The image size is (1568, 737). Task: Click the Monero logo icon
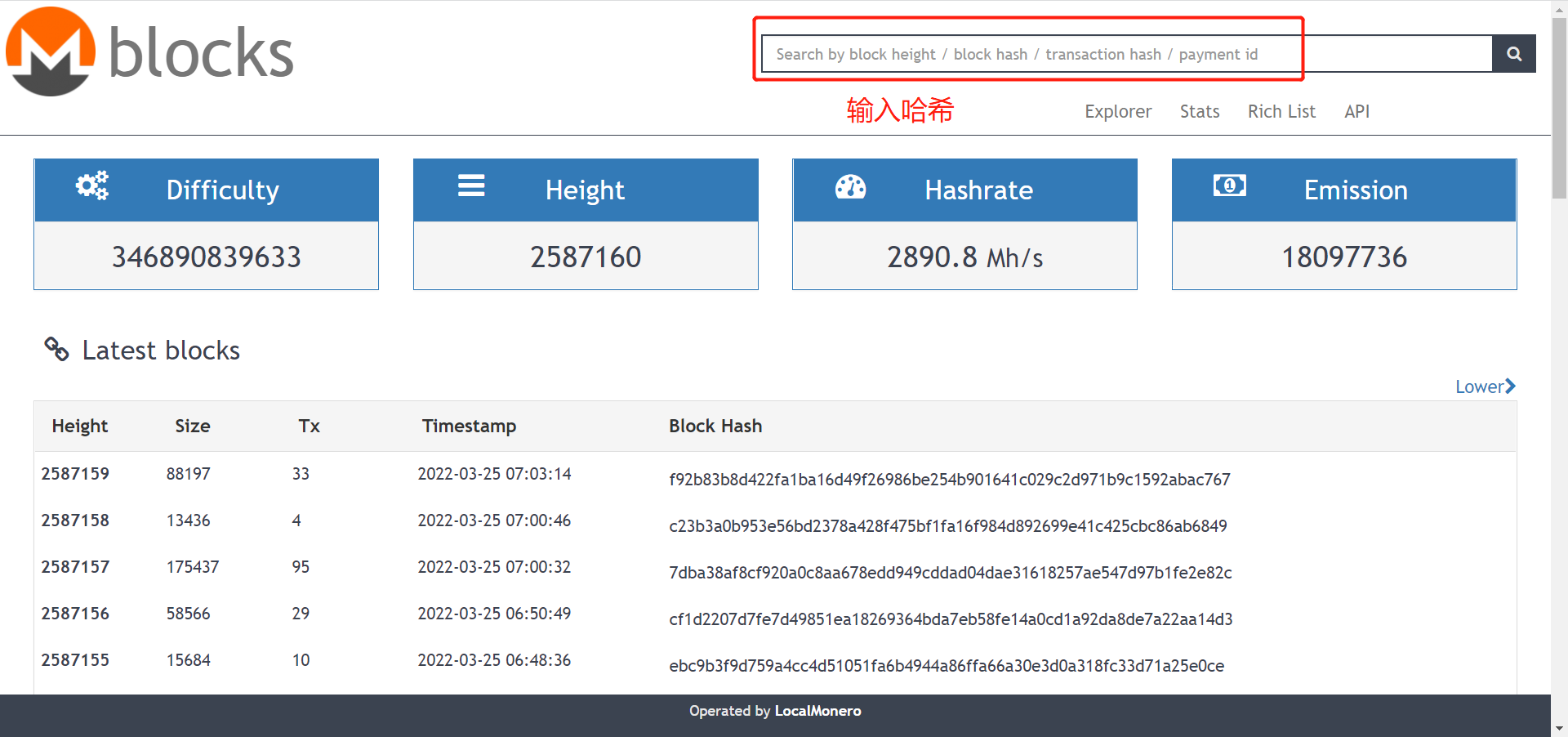(x=51, y=51)
